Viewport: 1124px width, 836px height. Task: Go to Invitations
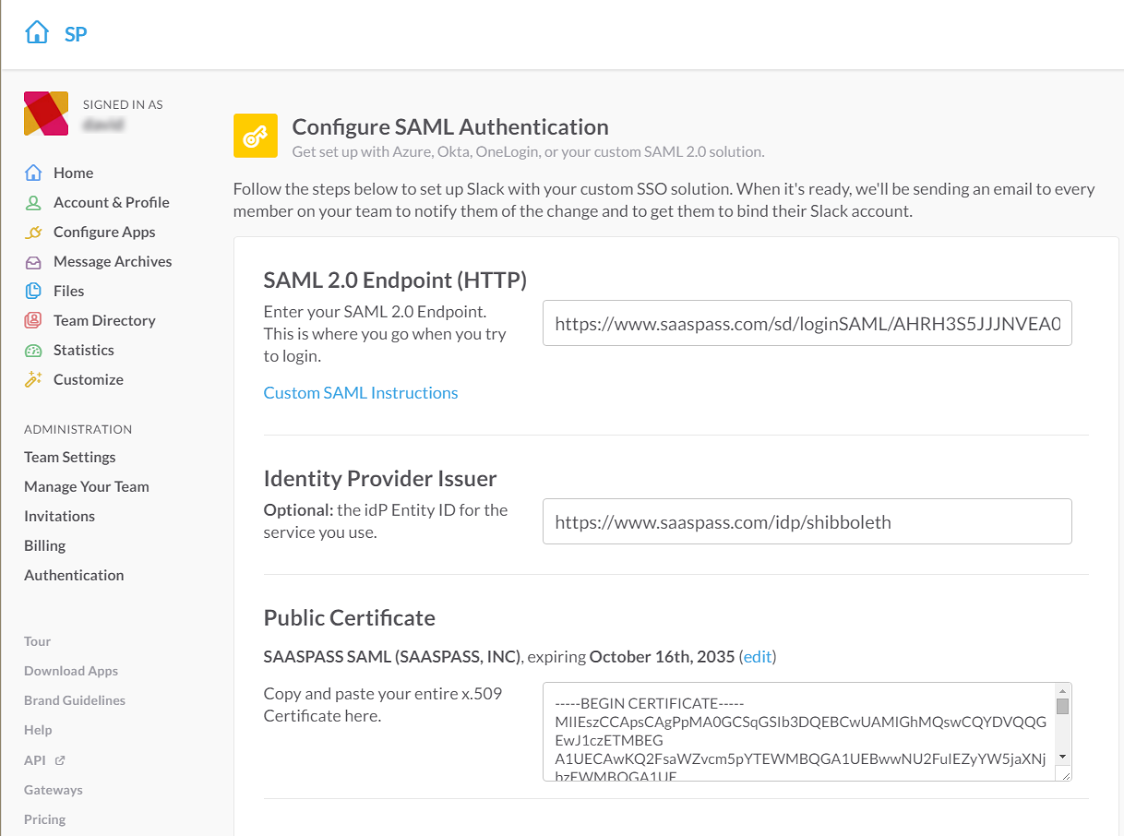(x=59, y=516)
